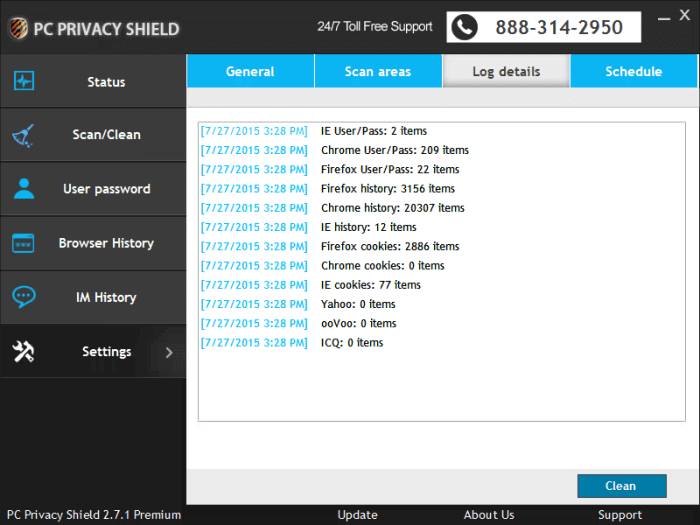Click the PC PRIVACY SHIELD title text
The image size is (700, 525).
click(x=107, y=29)
